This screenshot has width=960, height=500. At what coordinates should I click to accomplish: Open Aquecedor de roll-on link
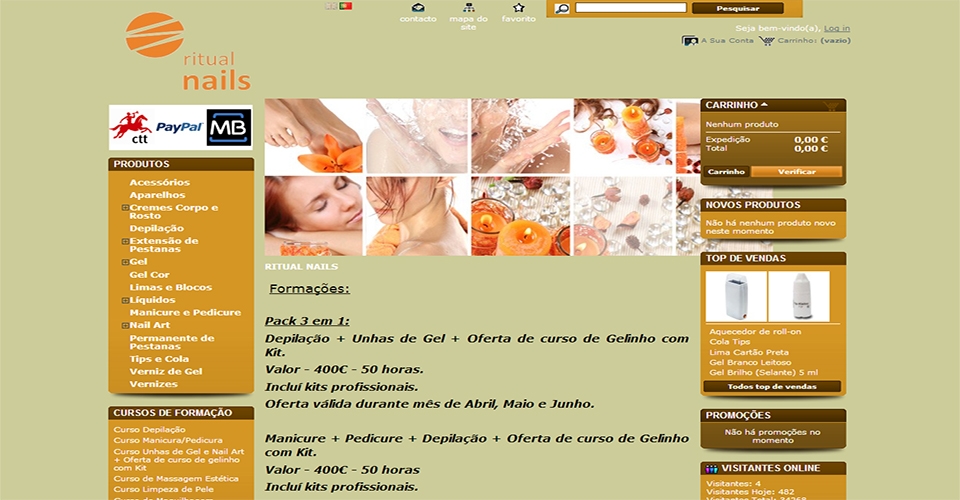(755, 332)
